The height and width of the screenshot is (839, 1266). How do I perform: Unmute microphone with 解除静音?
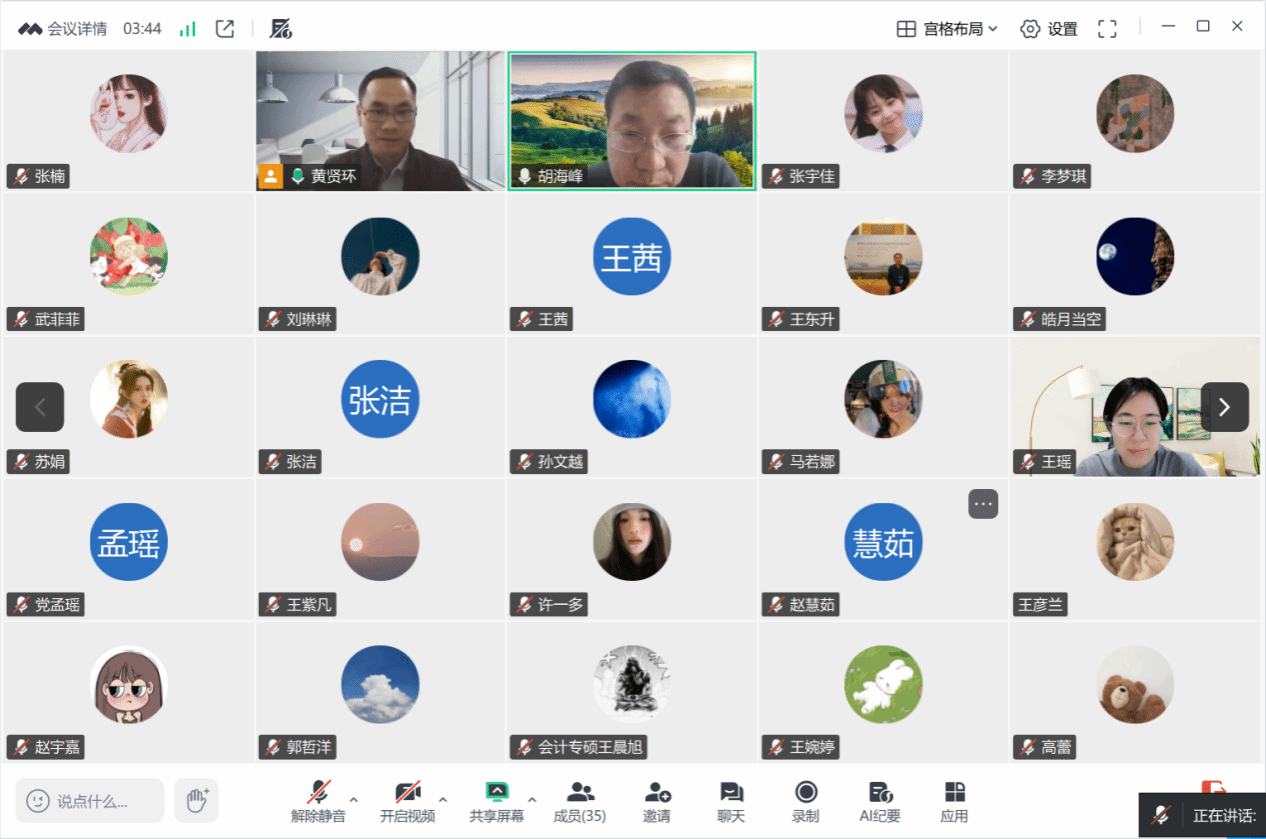(318, 801)
